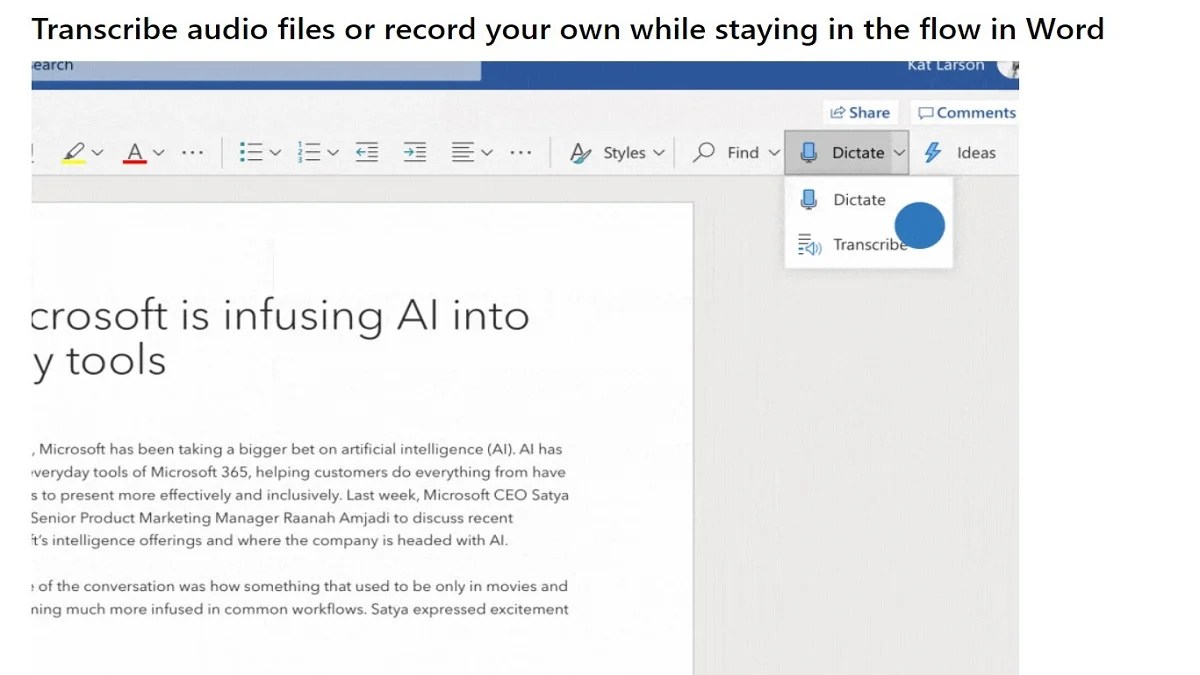Apply a numbered list
The image size is (1200, 675).
pyautogui.click(x=310, y=153)
